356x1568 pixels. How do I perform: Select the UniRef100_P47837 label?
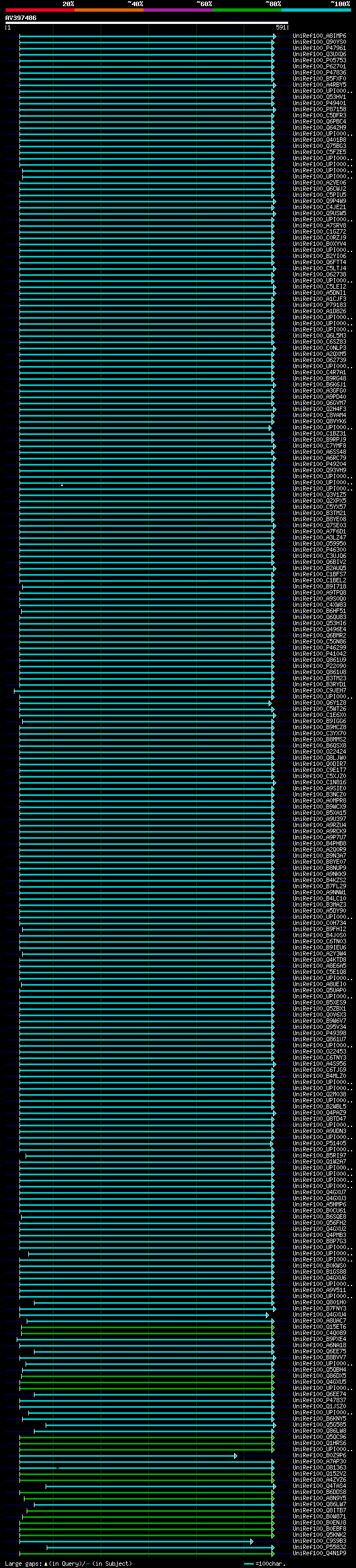[x=319, y=1401]
